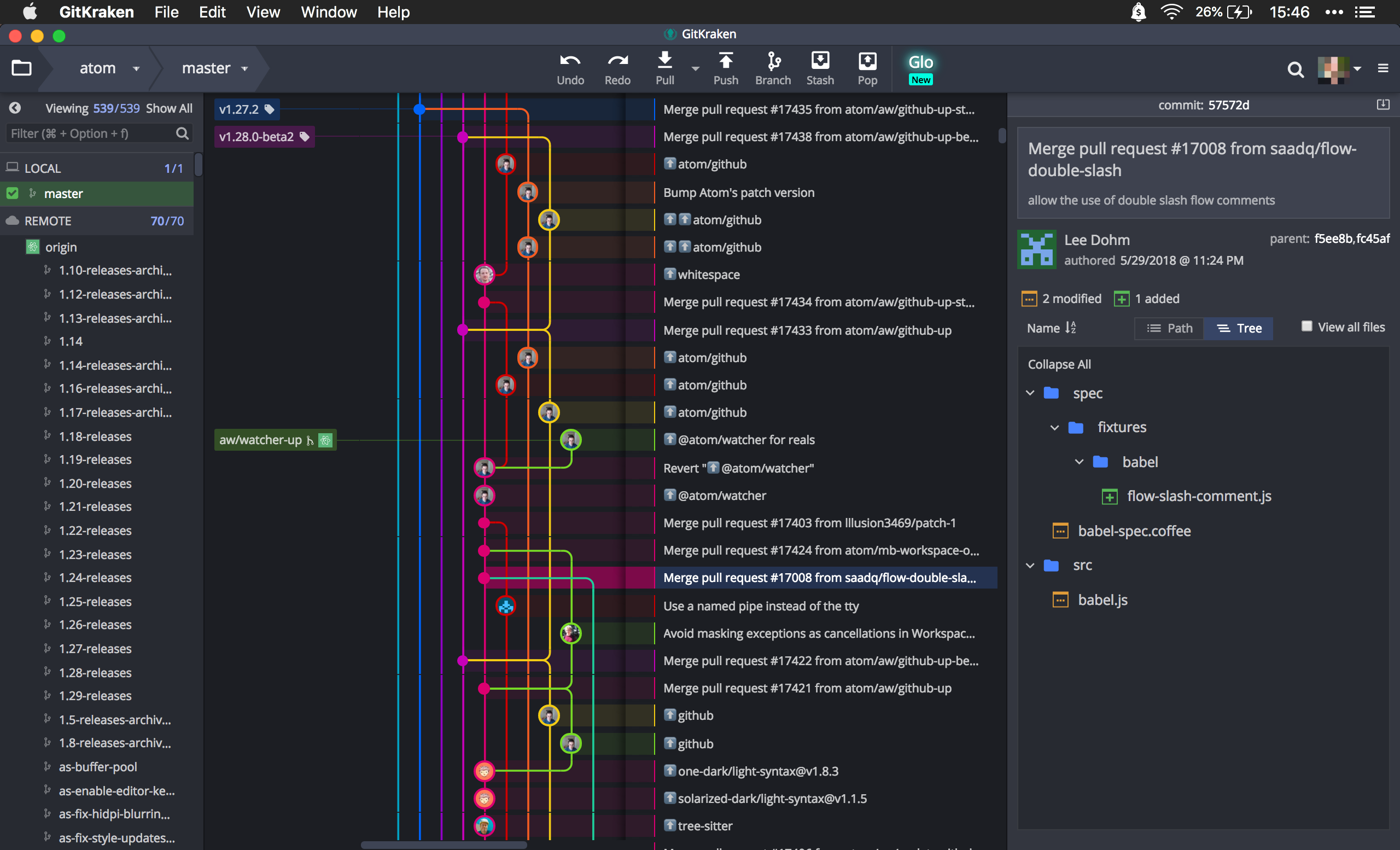Open the repository folder icon
Image resolution: width=1400 pixels, height=850 pixels.
21,68
